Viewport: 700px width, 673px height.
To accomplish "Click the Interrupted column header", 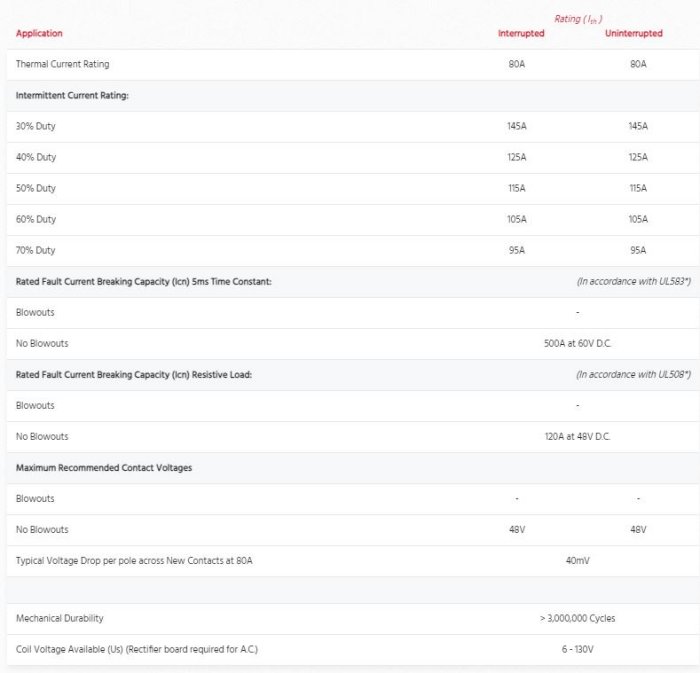I will coord(521,34).
